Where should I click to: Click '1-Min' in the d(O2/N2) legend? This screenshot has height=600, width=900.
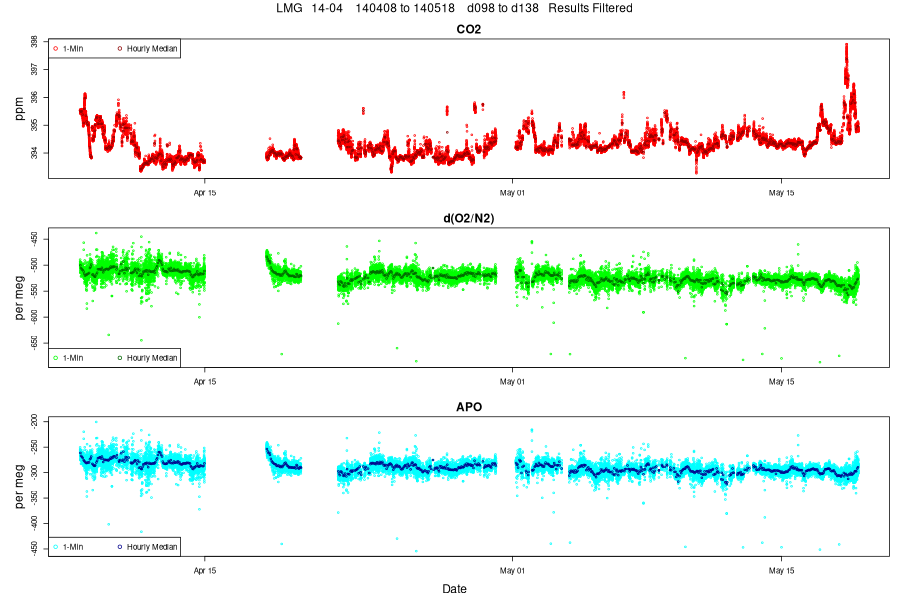tap(73, 358)
